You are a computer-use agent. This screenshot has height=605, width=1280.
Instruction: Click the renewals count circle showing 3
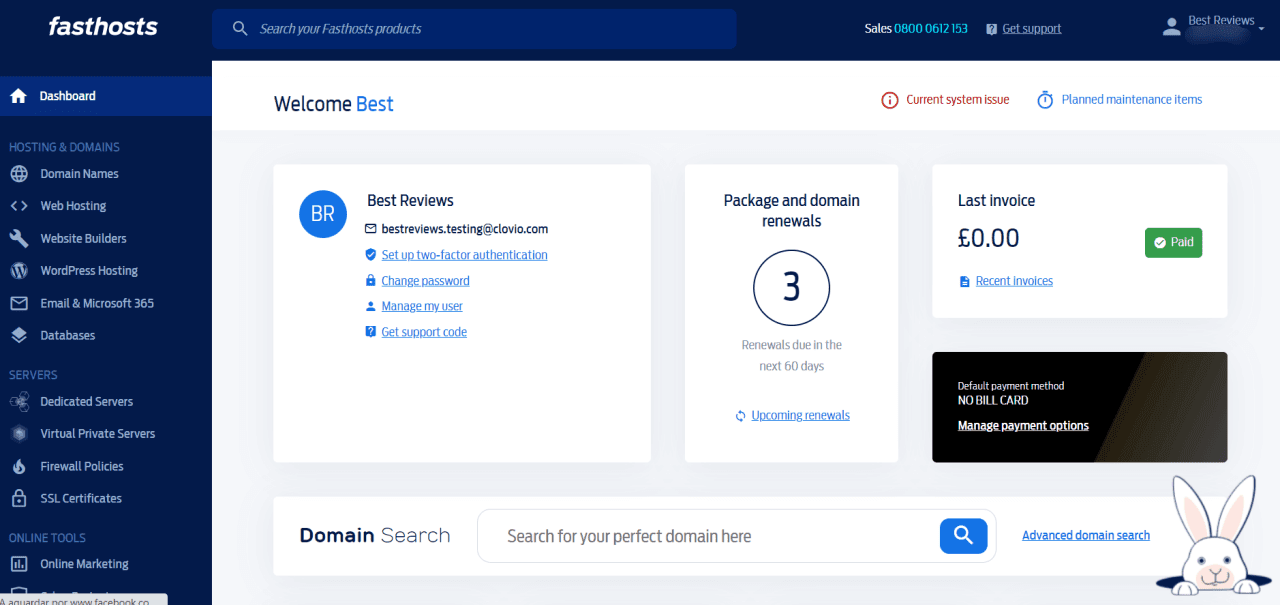791,288
